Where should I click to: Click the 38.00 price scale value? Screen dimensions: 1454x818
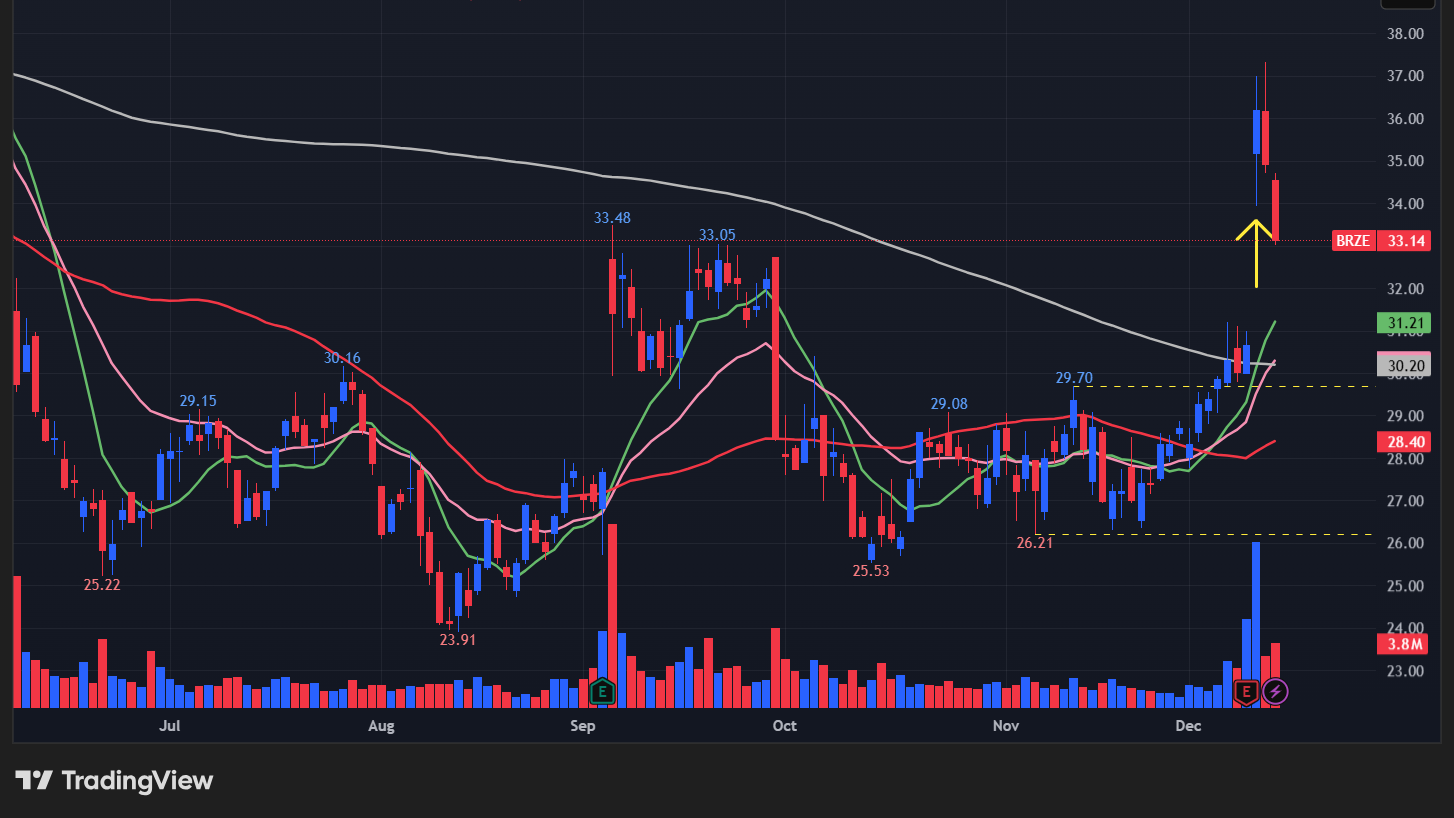pos(1406,33)
